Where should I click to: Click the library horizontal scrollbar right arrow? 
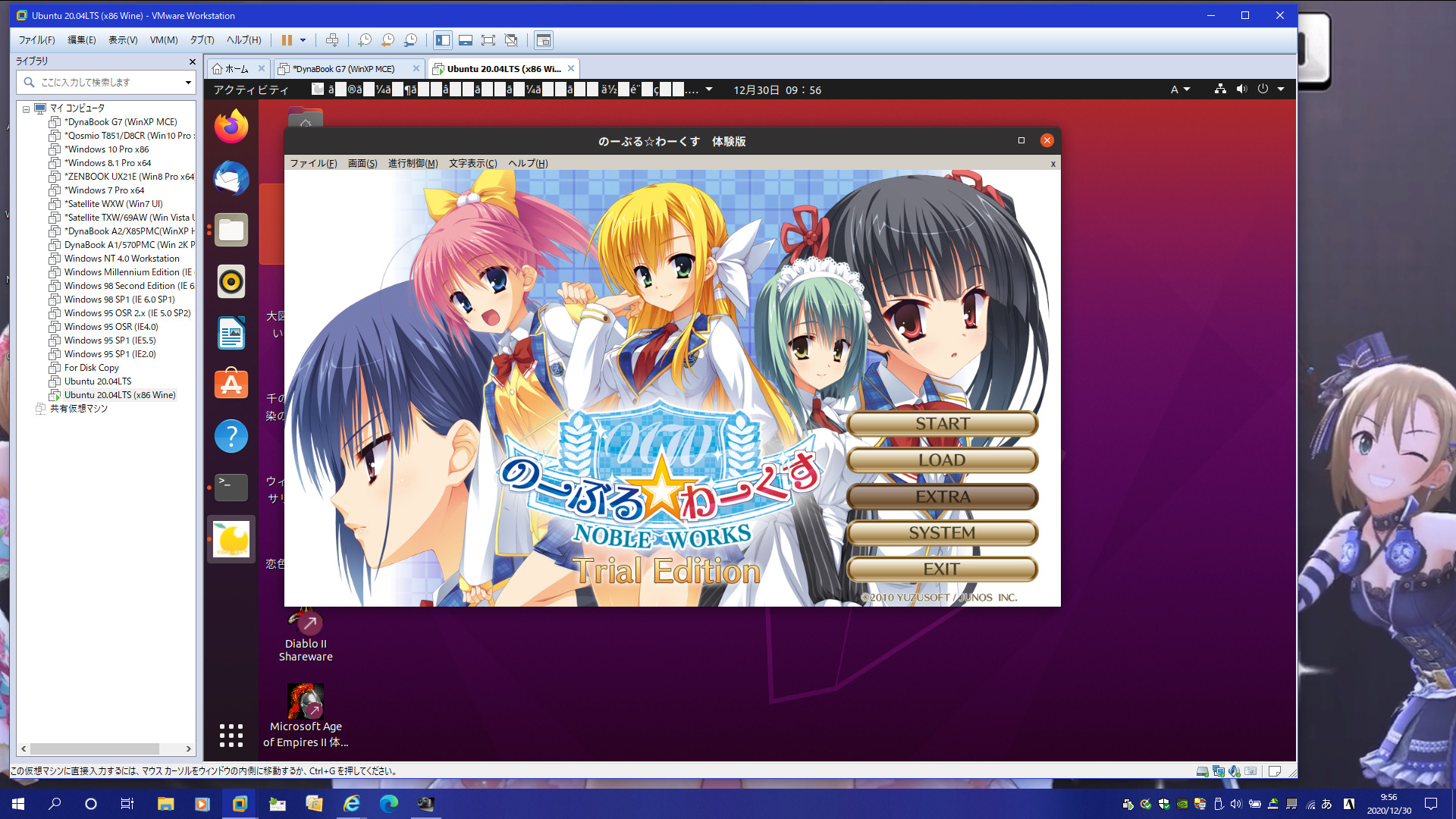coord(189,748)
